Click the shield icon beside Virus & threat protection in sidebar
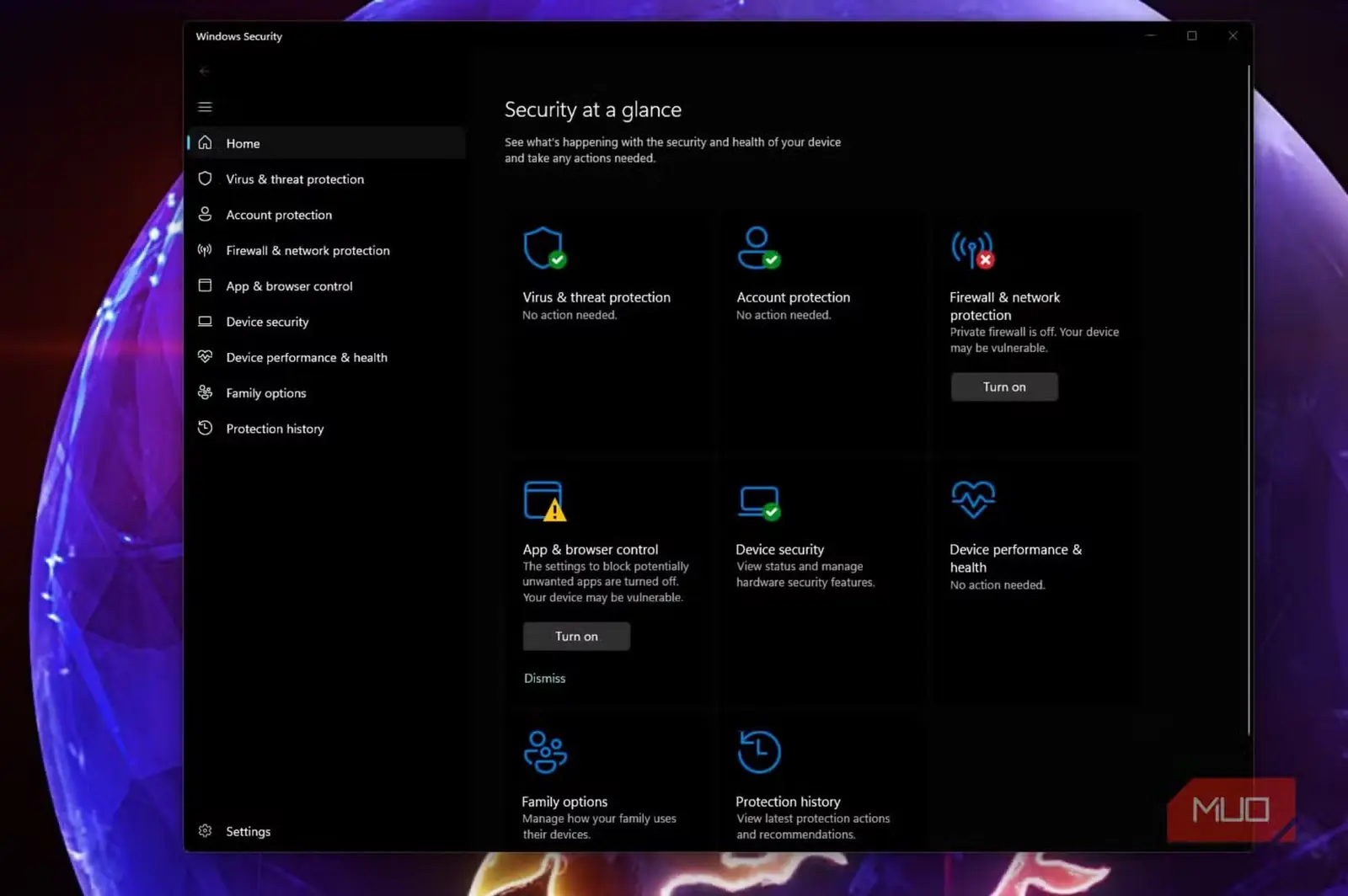Screen dimensions: 1348x896 click(205, 179)
